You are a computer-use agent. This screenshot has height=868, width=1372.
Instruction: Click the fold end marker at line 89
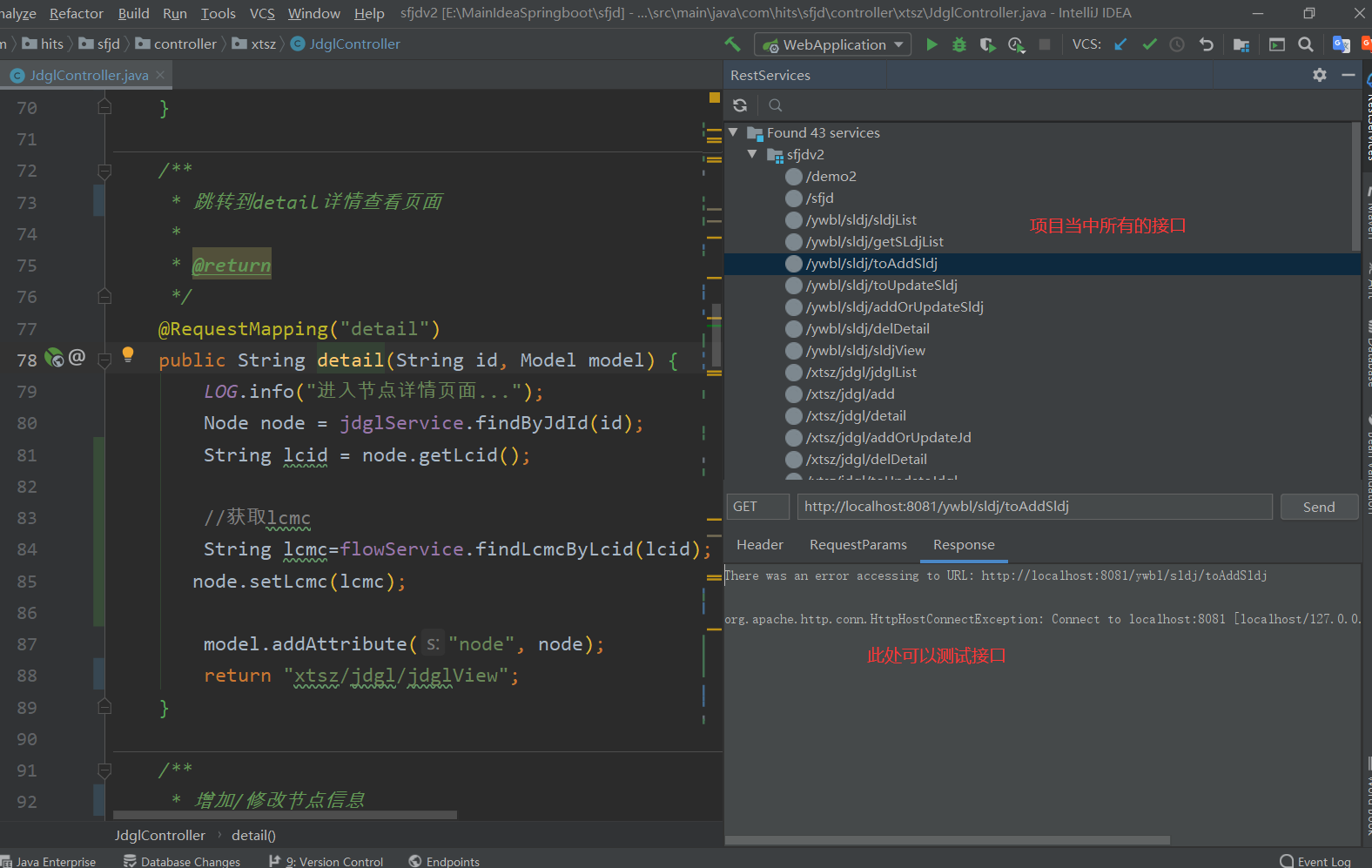pos(104,708)
